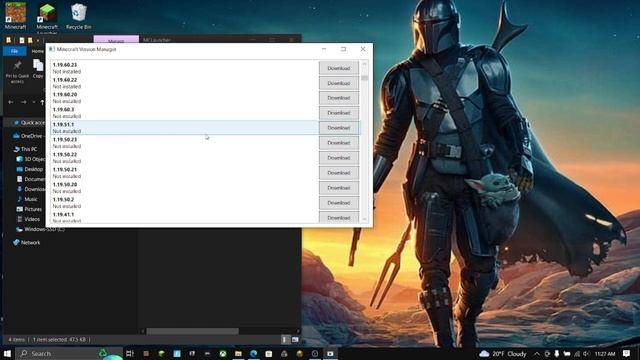Download Minecraft version 1.19.50.20
This screenshot has height=360, width=640.
click(x=339, y=188)
